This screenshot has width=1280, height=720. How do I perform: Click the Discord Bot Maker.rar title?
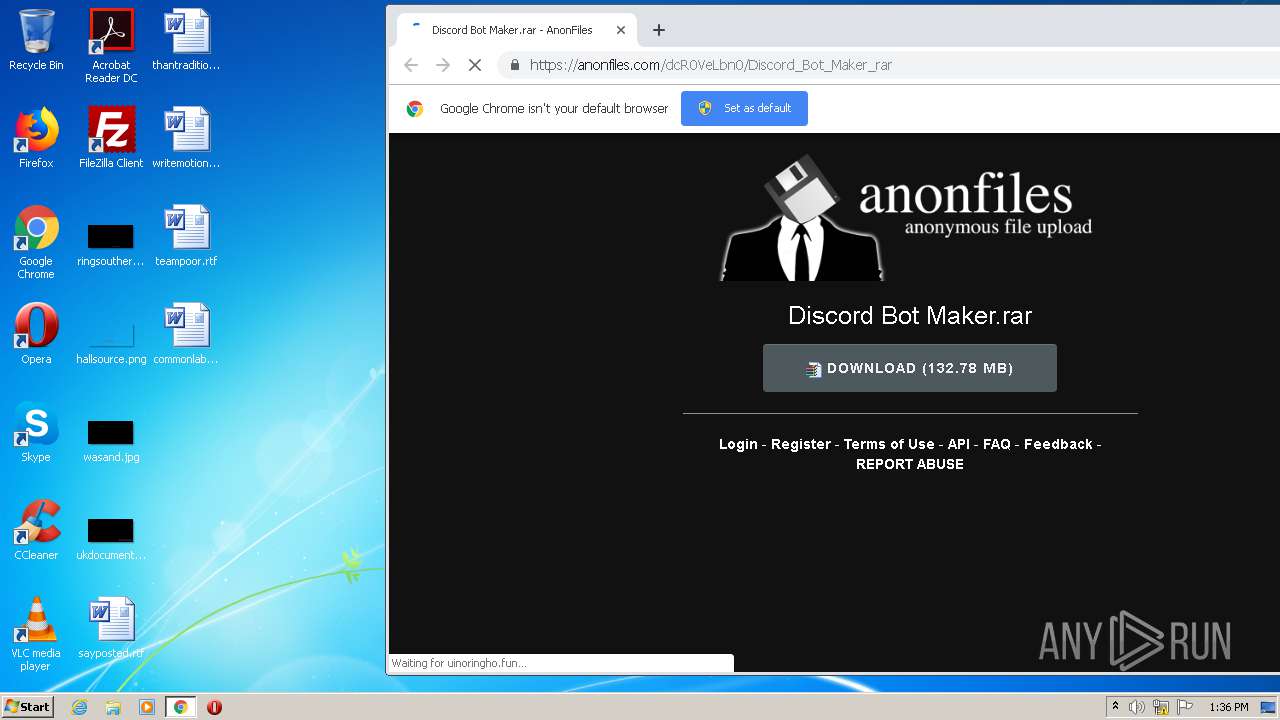(910, 315)
